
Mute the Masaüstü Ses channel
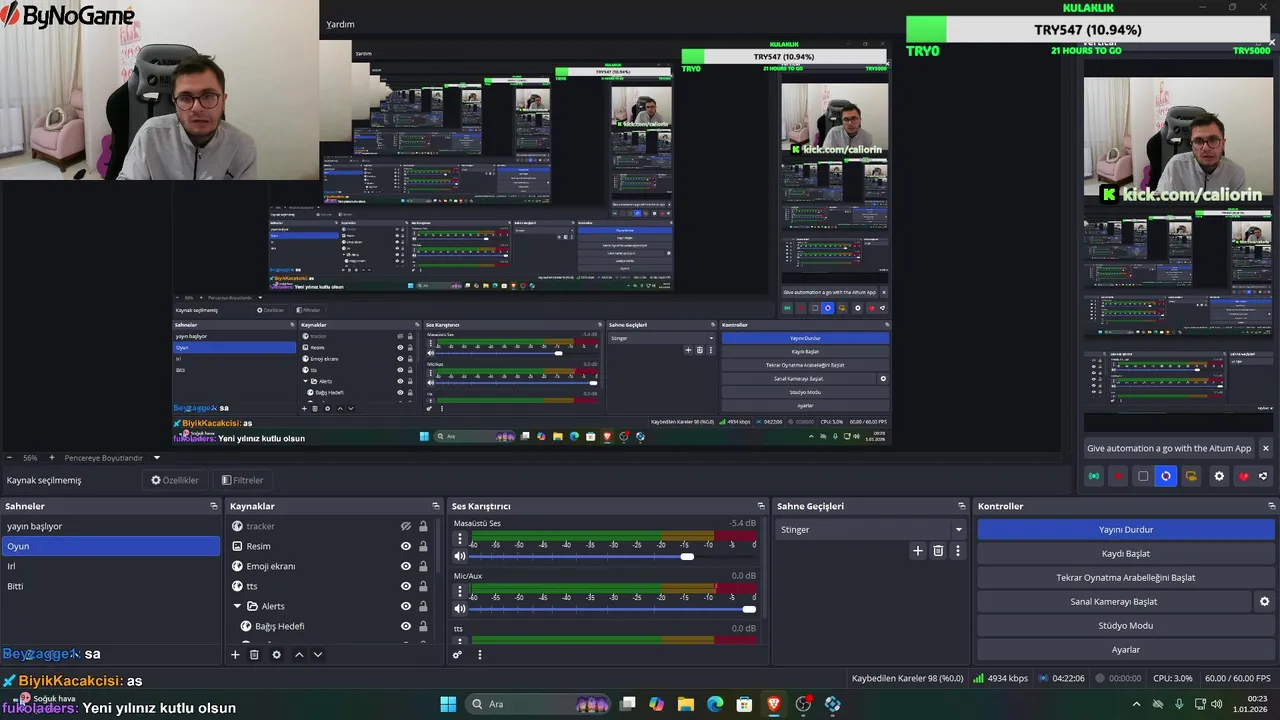460,556
